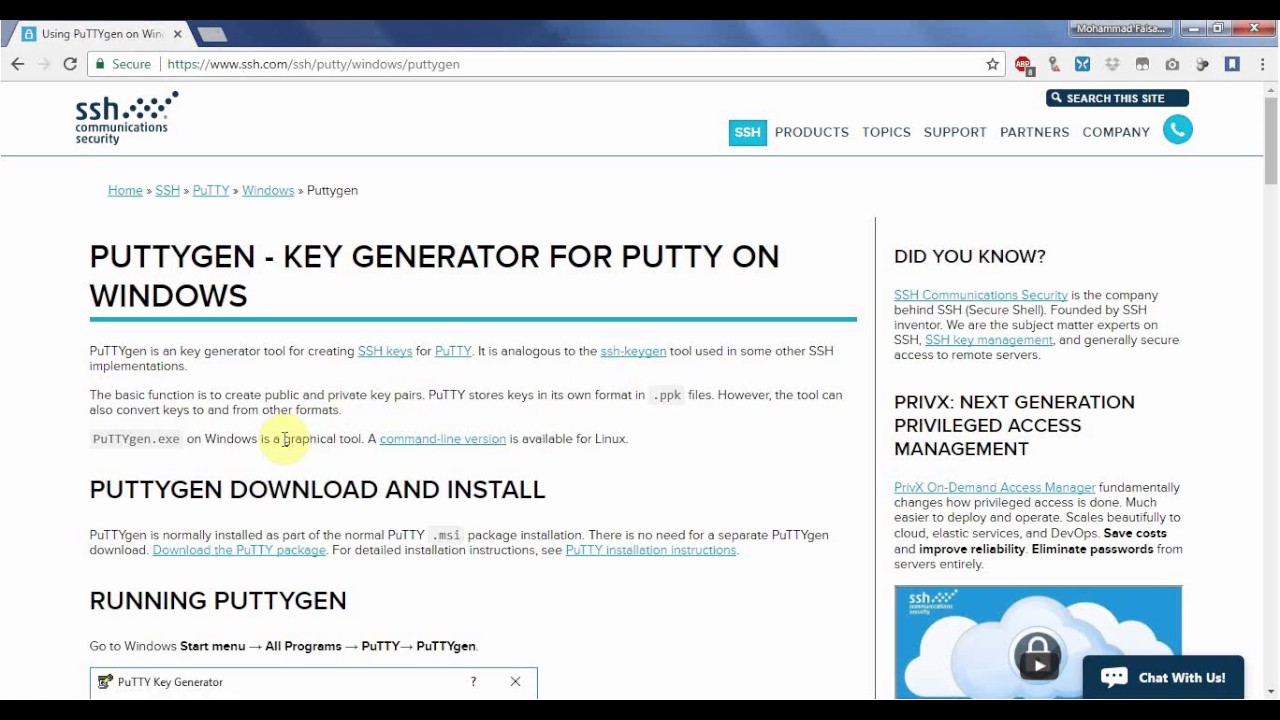
Task: Open the SUPPORT menu
Action: (955, 132)
